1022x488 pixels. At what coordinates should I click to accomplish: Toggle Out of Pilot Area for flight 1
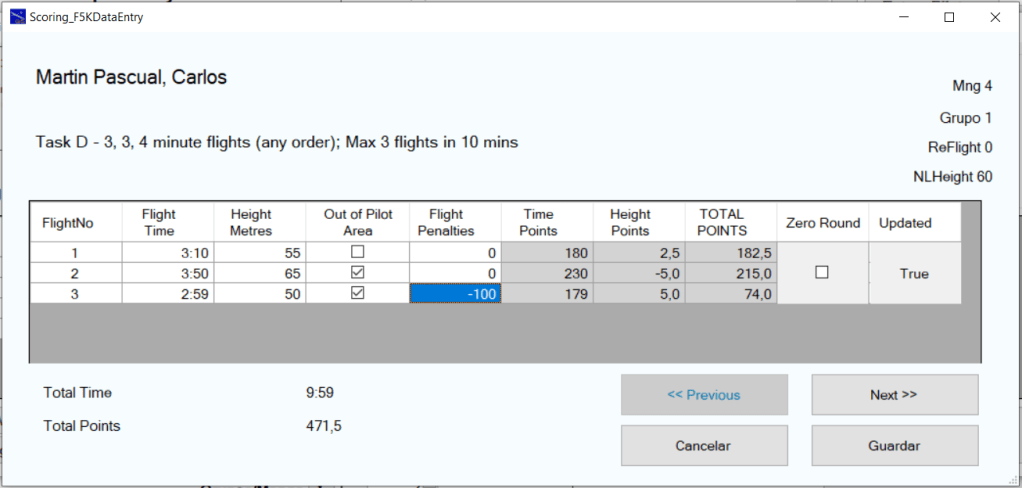358,253
